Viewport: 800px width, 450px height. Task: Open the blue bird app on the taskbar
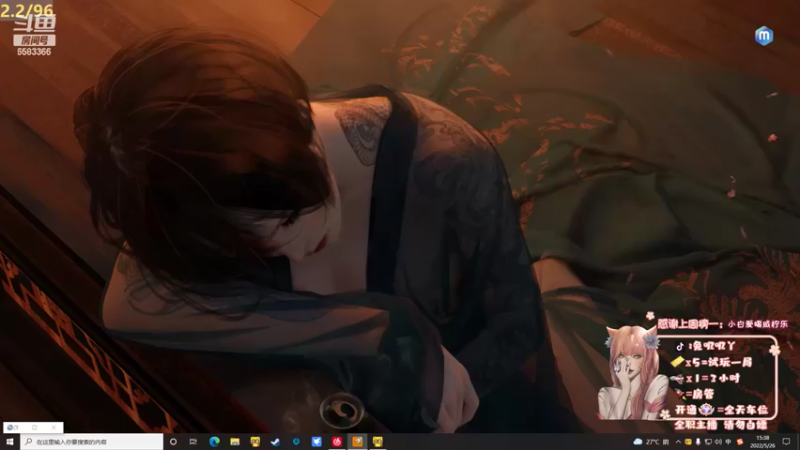coord(316,442)
